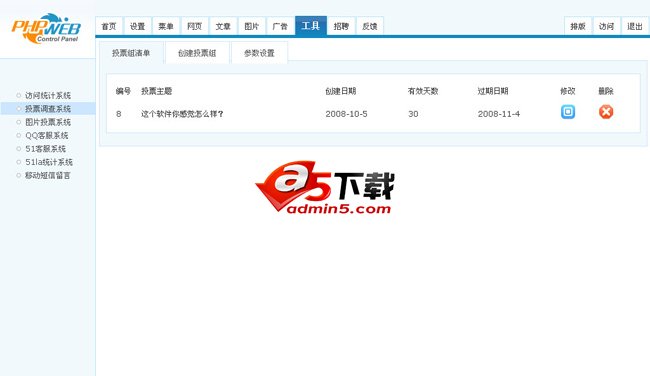650x376 pixels.
Task: Delete poll 8 with the red X icon
Action: [606, 112]
